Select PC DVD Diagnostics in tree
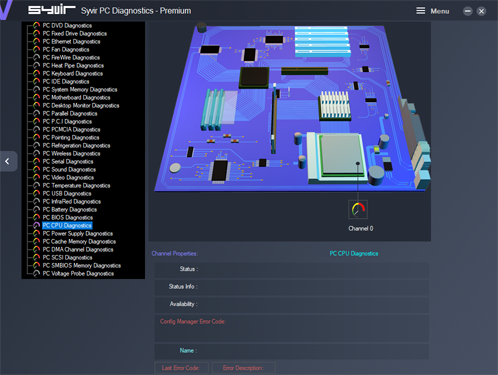Viewport: 498px width, 375px height. click(67, 25)
